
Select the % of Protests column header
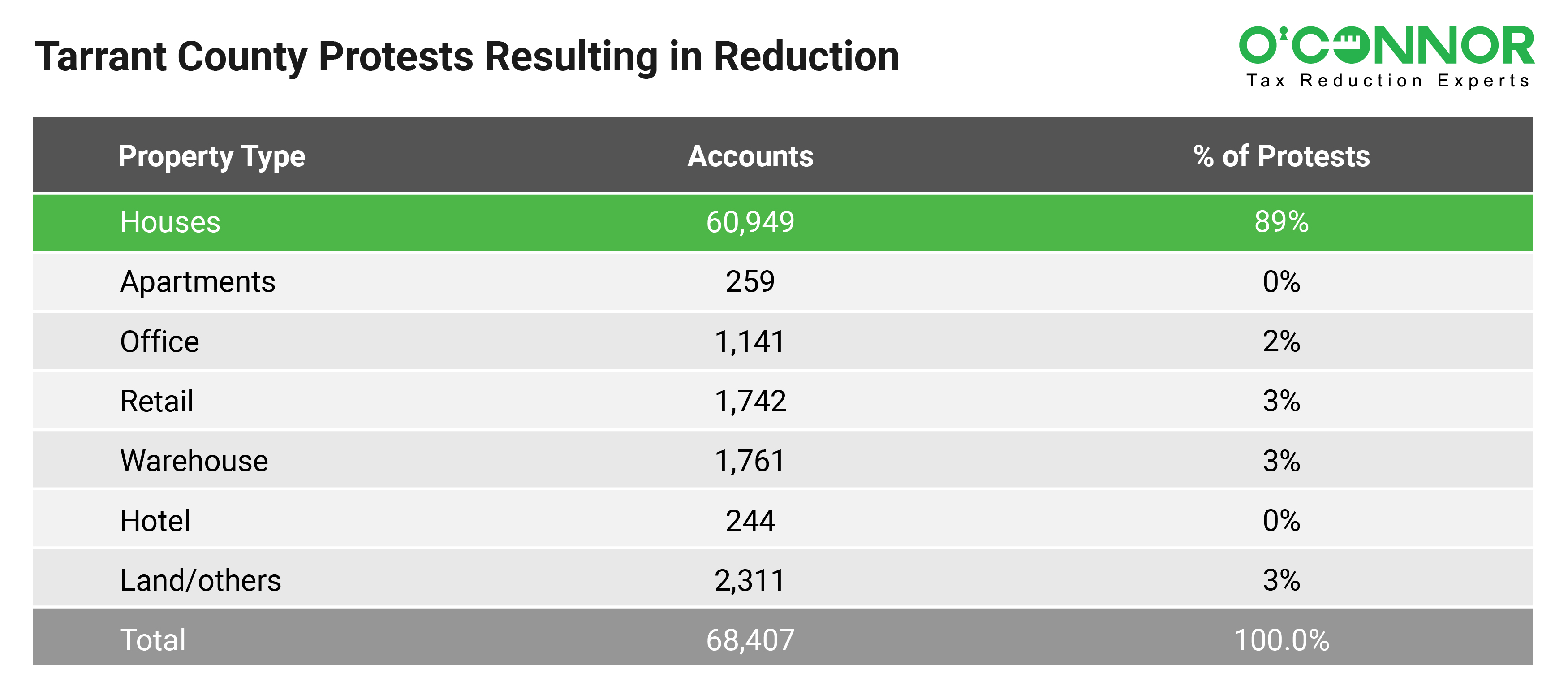tap(1281, 156)
